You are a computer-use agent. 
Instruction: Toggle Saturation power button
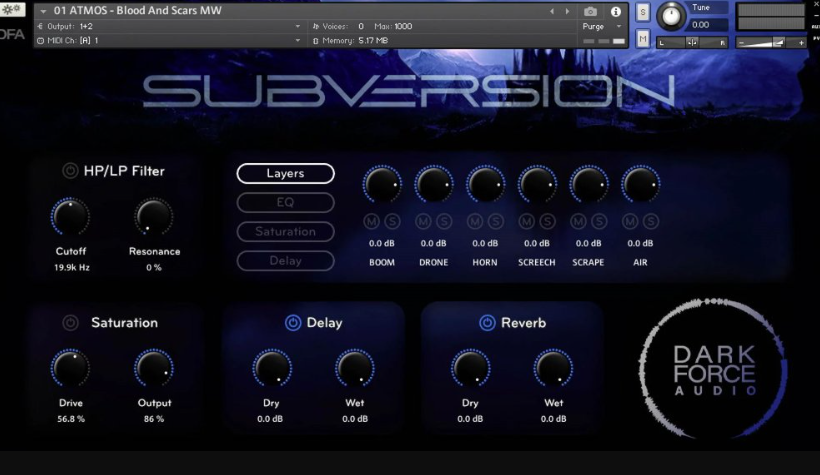pos(70,323)
